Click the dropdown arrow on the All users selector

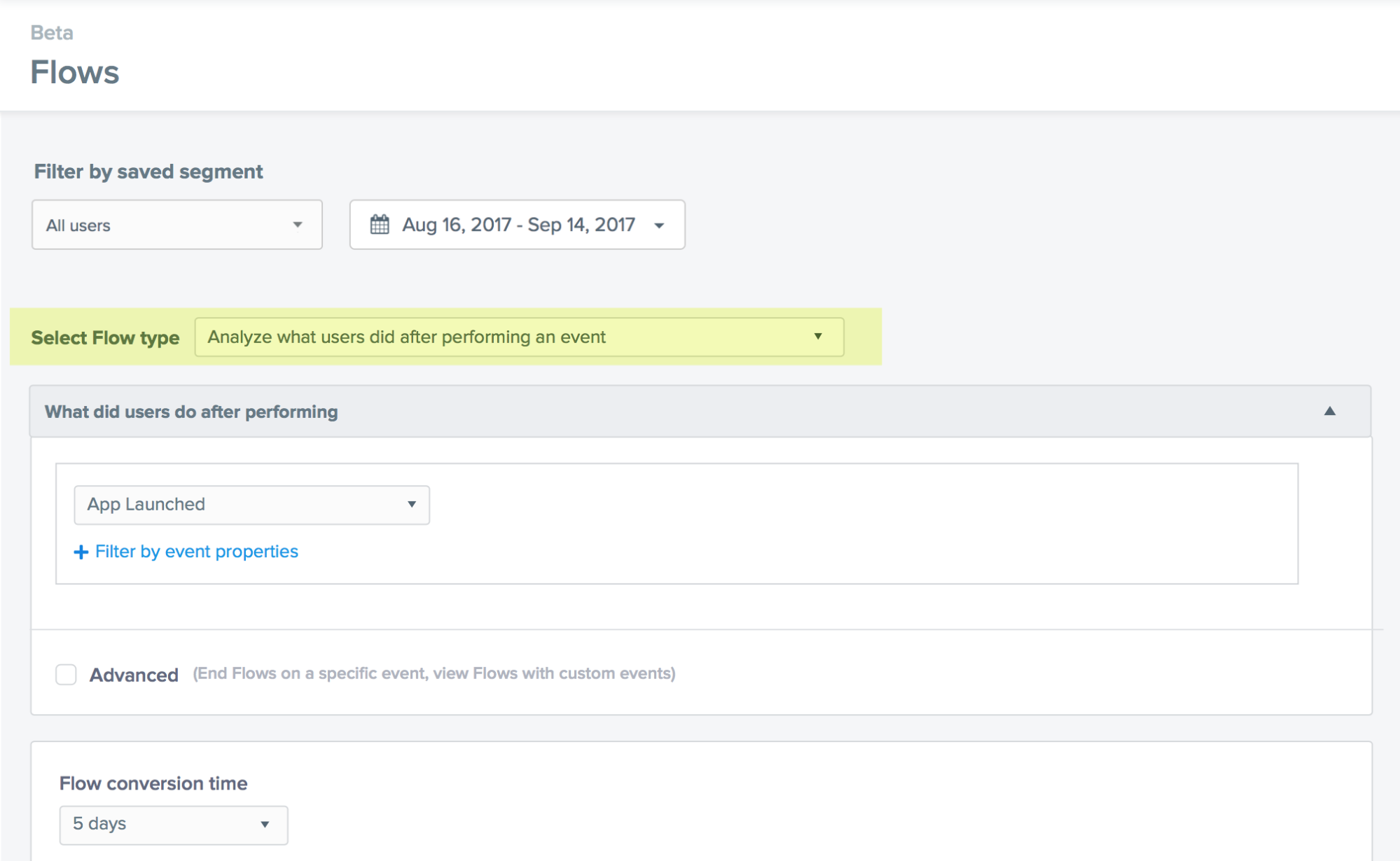coord(298,225)
